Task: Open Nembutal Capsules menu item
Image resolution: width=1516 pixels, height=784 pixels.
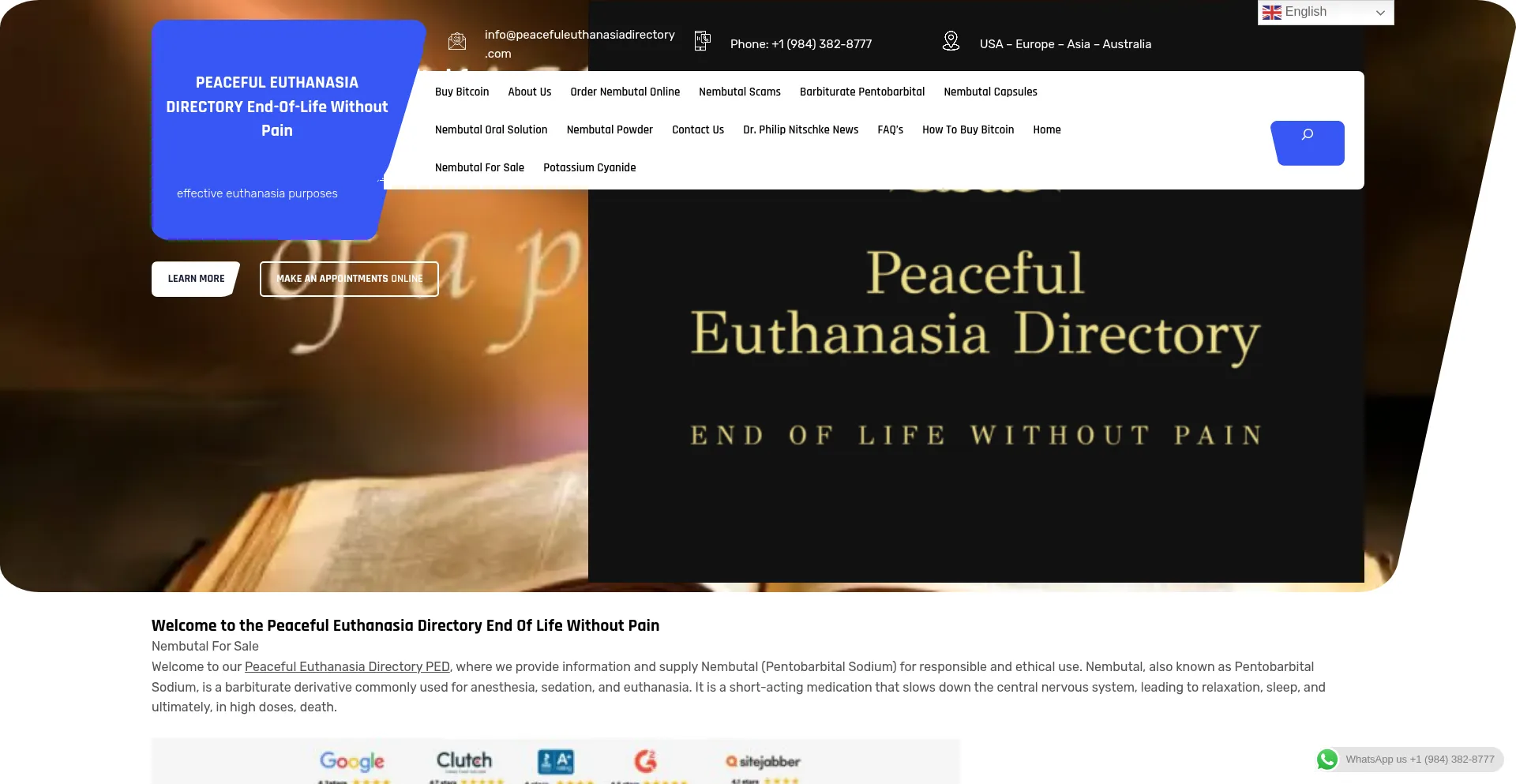Action: click(990, 92)
